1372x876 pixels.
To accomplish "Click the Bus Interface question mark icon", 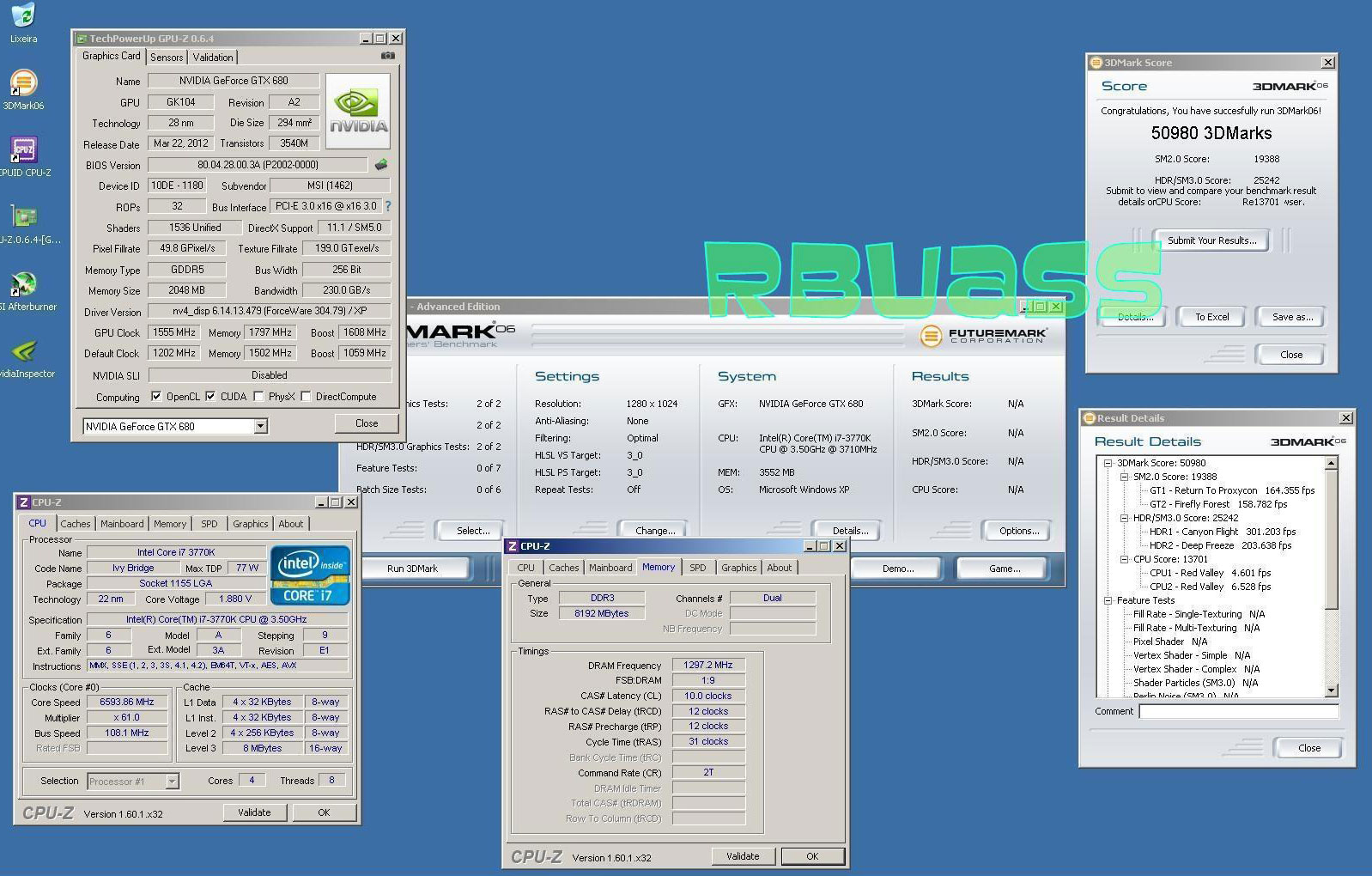I will (x=388, y=206).
